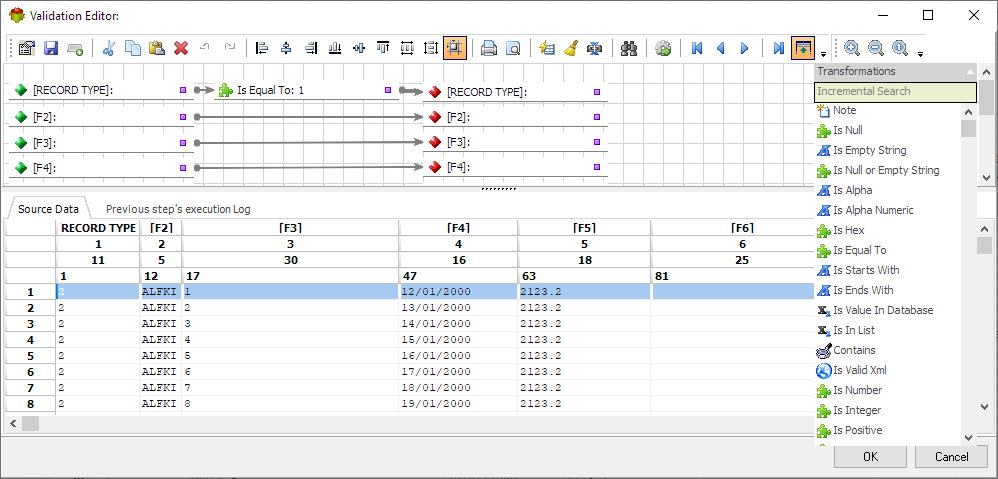
Task: Click the Align Bottom icon
Action: click(335, 48)
